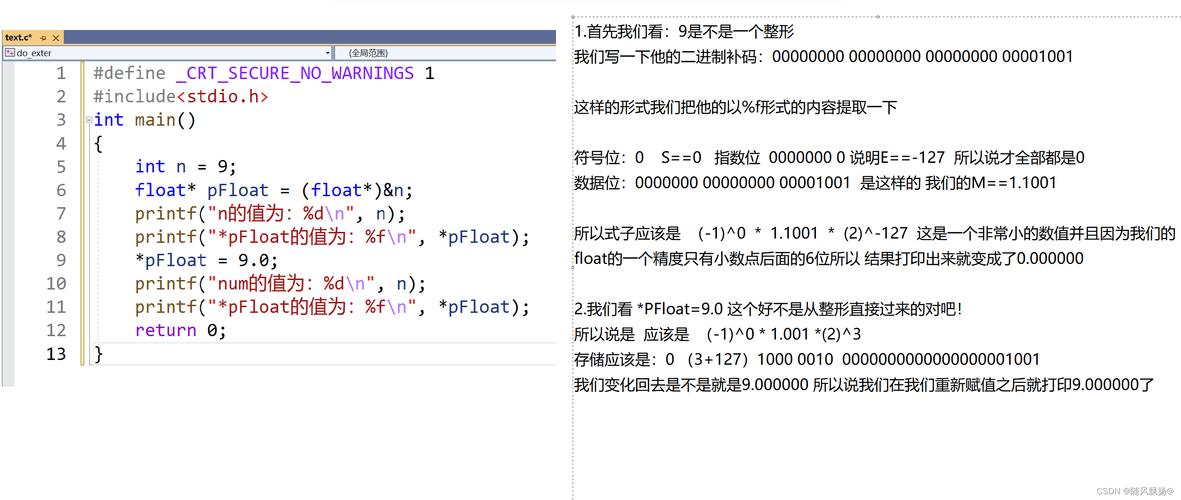Click line number 5 in the gutter
This screenshot has width=1181, height=500.
click(61, 167)
